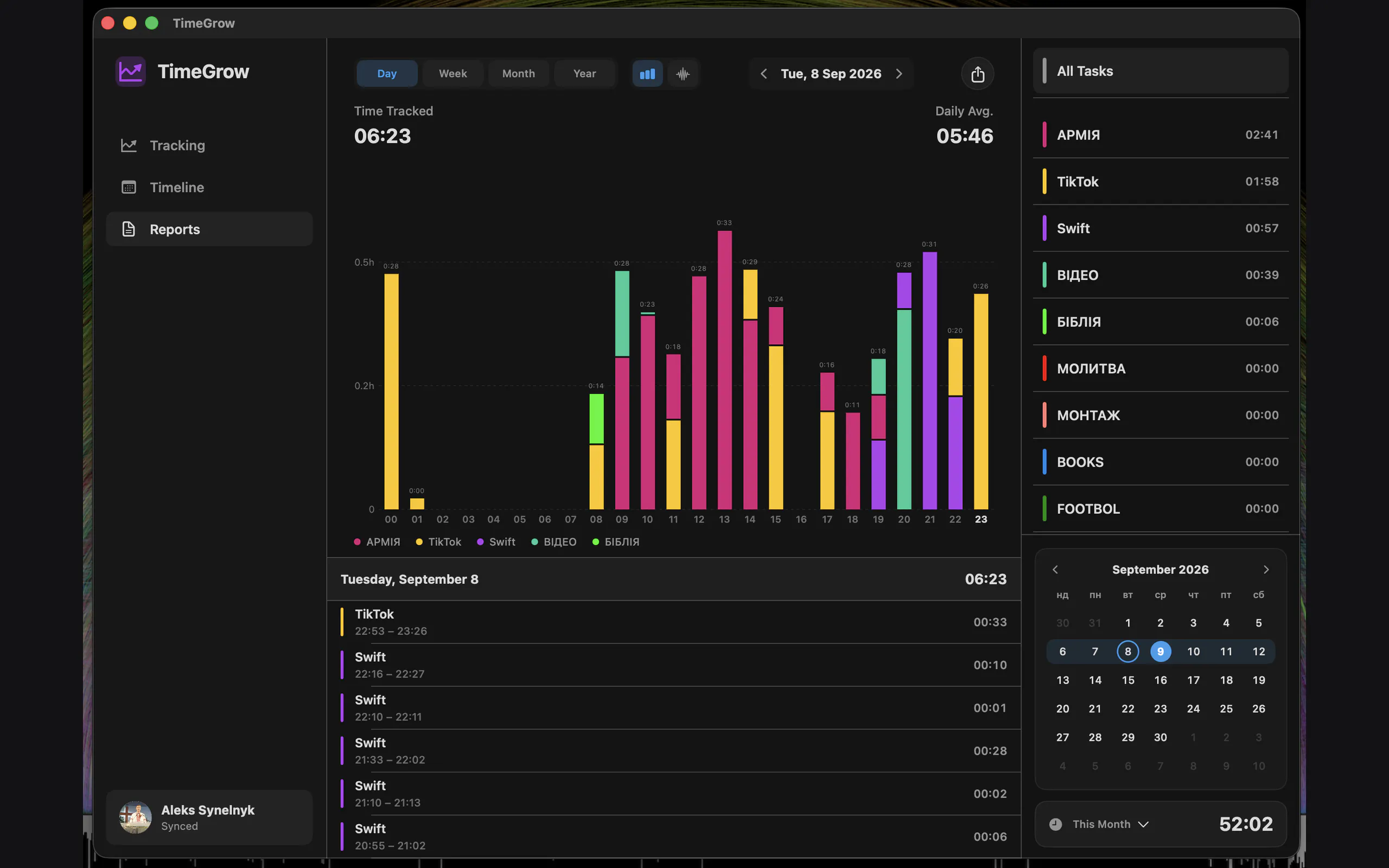
Task: Select All Tasks filter
Action: pos(1161,71)
